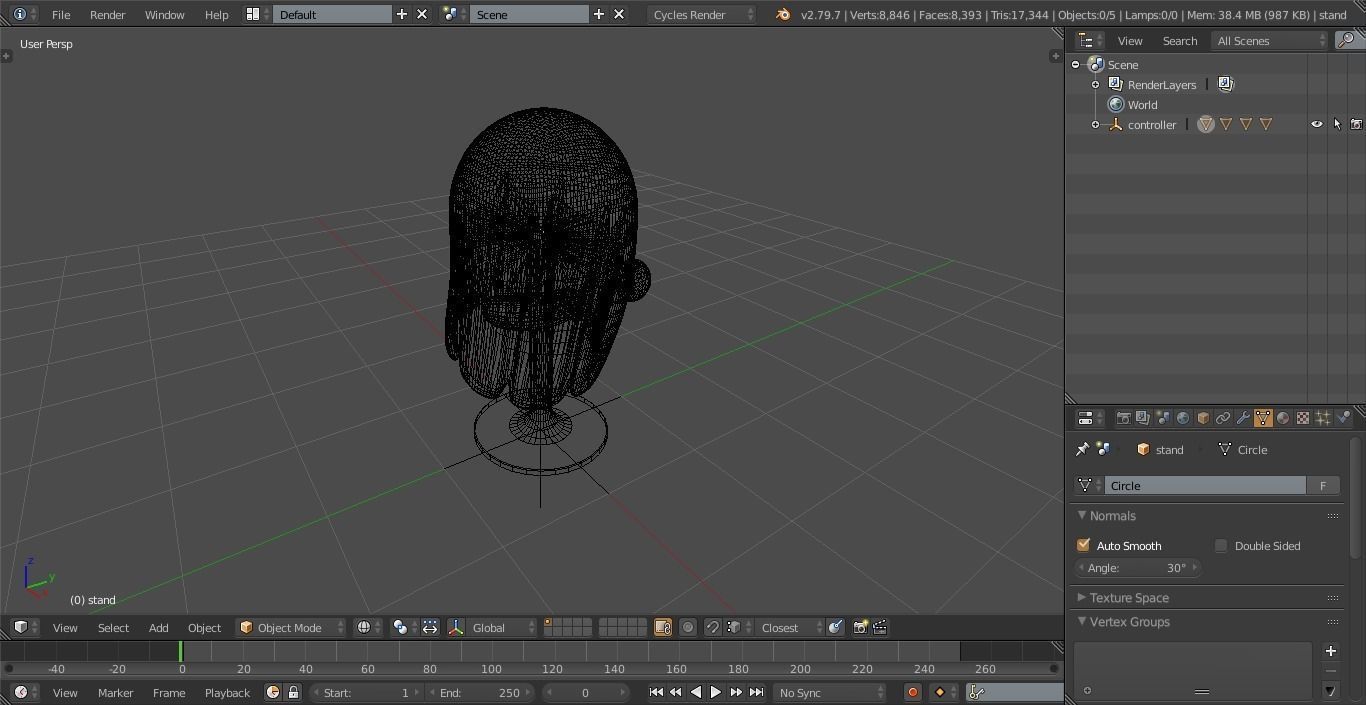Toggle the layers lock-to-scene button
Image resolution: width=1366 pixels, height=705 pixels.
tap(663, 627)
